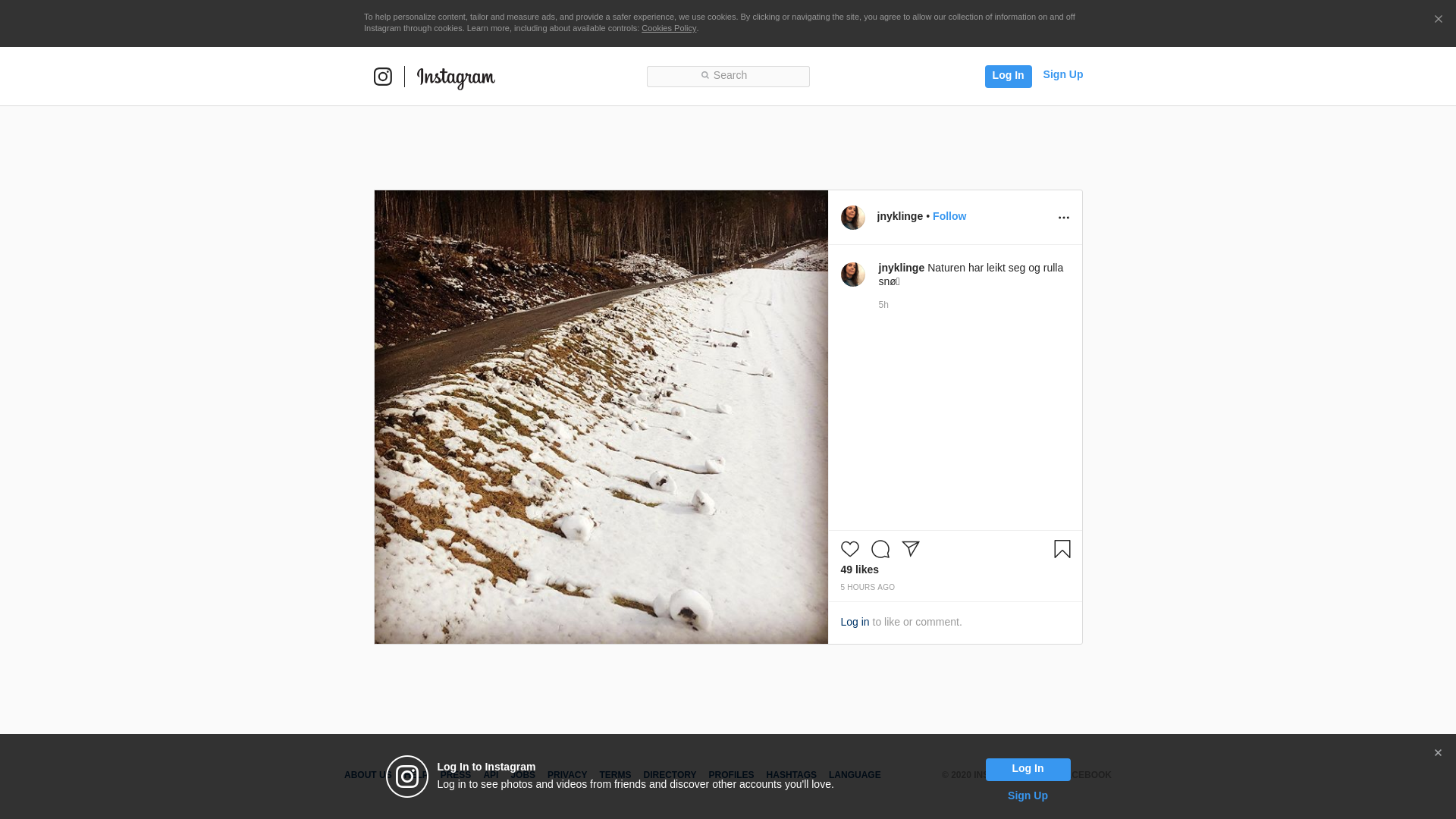Open the TERMS footer link
Screen dimensions: 1456x819
click(615, 775)
